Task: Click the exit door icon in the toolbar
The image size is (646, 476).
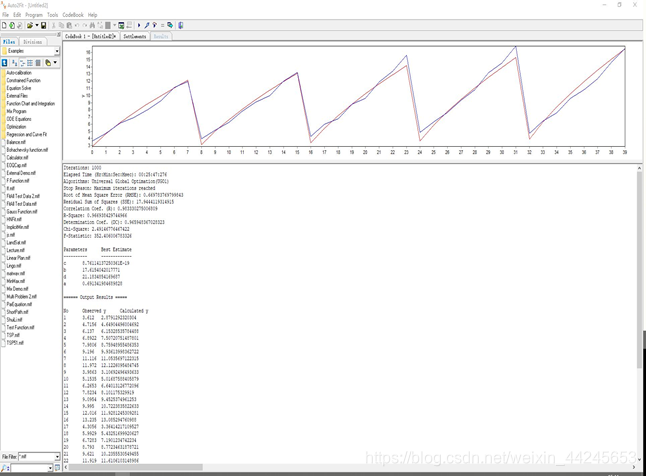Action: (x=180, y=25)
